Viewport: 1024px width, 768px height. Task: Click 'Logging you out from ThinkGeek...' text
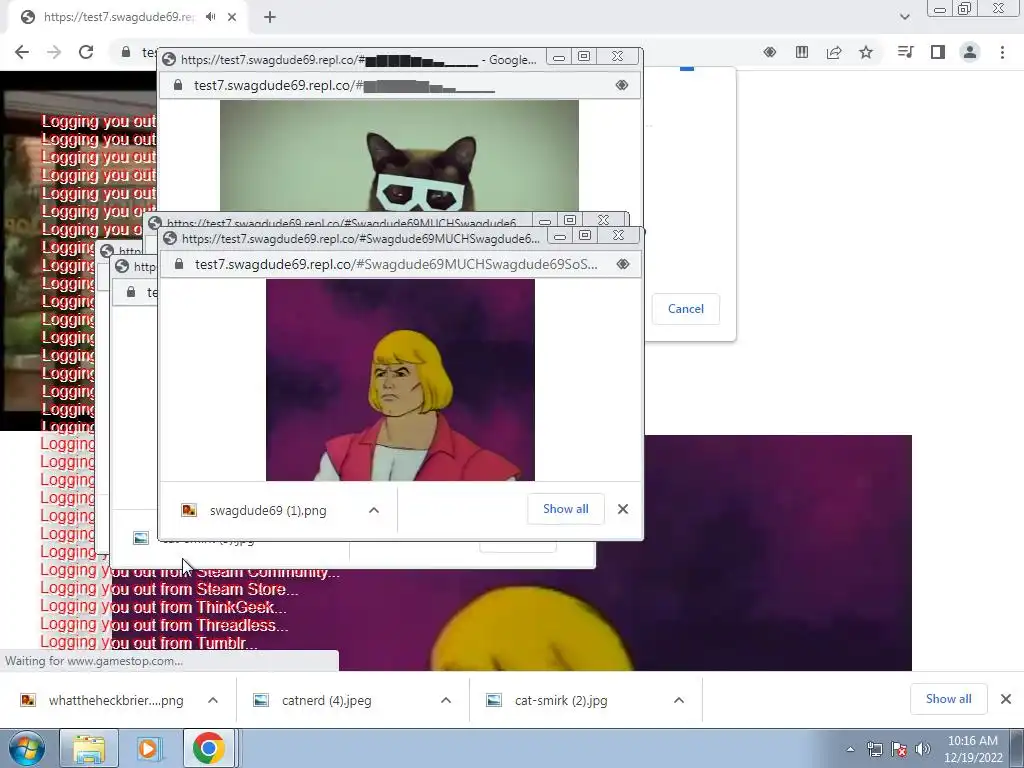pos(163,607)
